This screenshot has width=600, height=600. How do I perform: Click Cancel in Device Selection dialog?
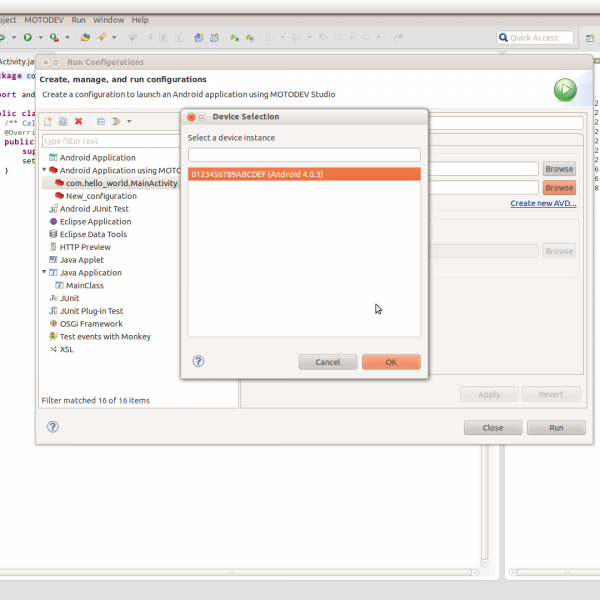(x=328, y=362)
